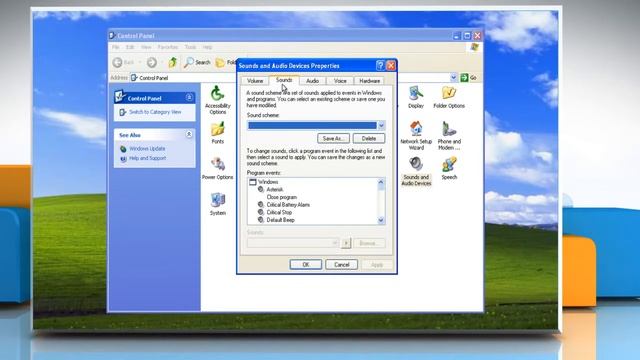Click Cancel in Sounds dialog
This screenshot has height=360, width=640.
tap(341, 264)
